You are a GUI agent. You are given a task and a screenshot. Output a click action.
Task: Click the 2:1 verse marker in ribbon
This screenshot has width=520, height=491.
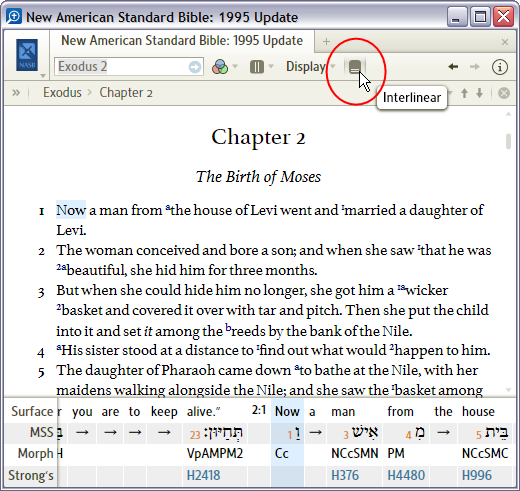tap(259, 410)
